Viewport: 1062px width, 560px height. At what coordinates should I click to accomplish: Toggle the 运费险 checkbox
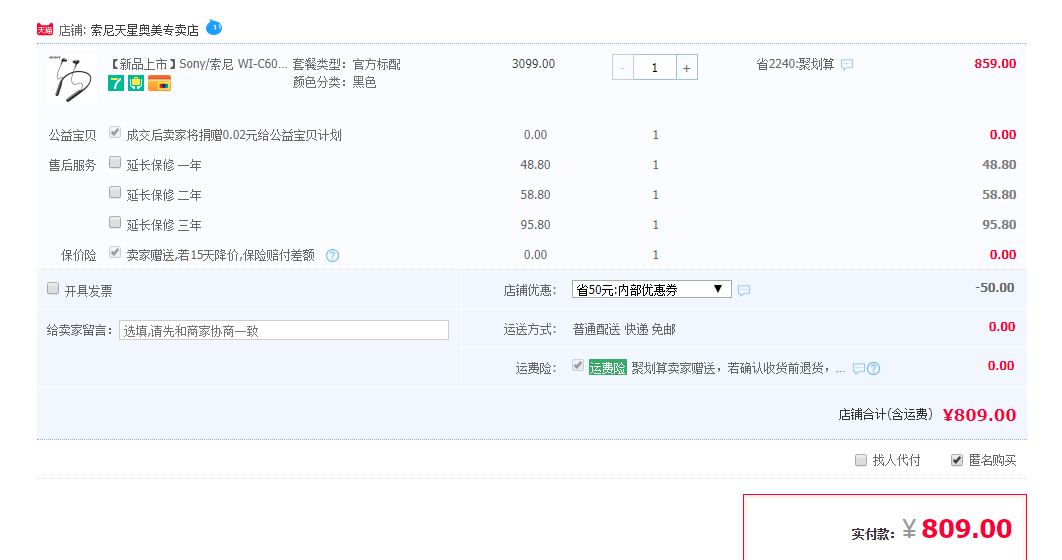[578, 366]
